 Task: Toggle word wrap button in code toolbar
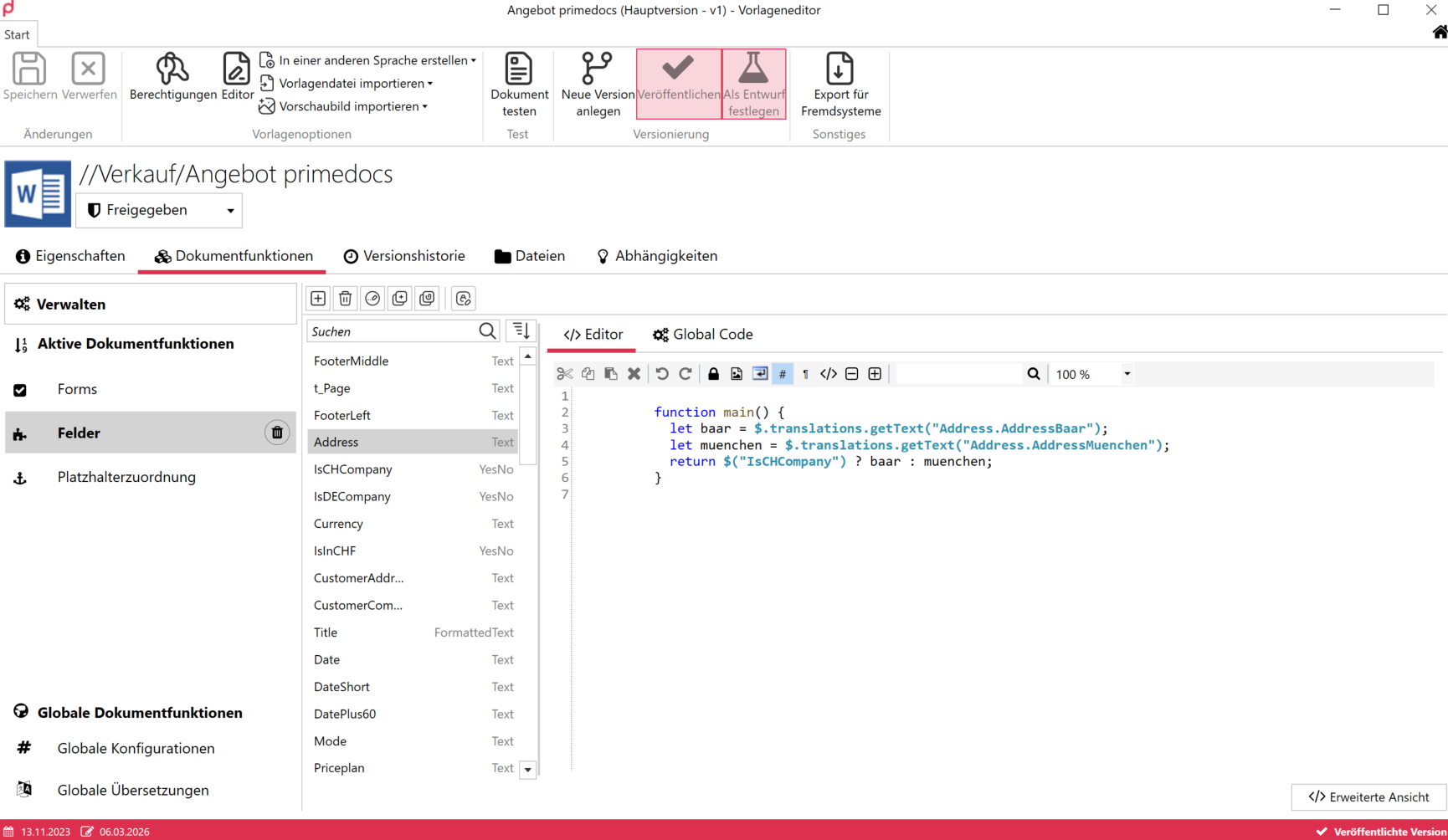(x=760, y=374)
